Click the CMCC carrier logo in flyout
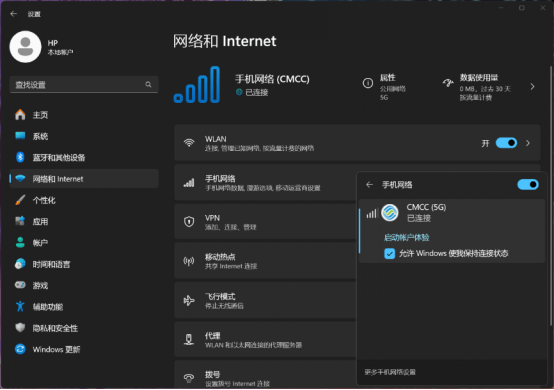Image resolution: width=554 pixels, height=390 pixels. coord(390,213)
